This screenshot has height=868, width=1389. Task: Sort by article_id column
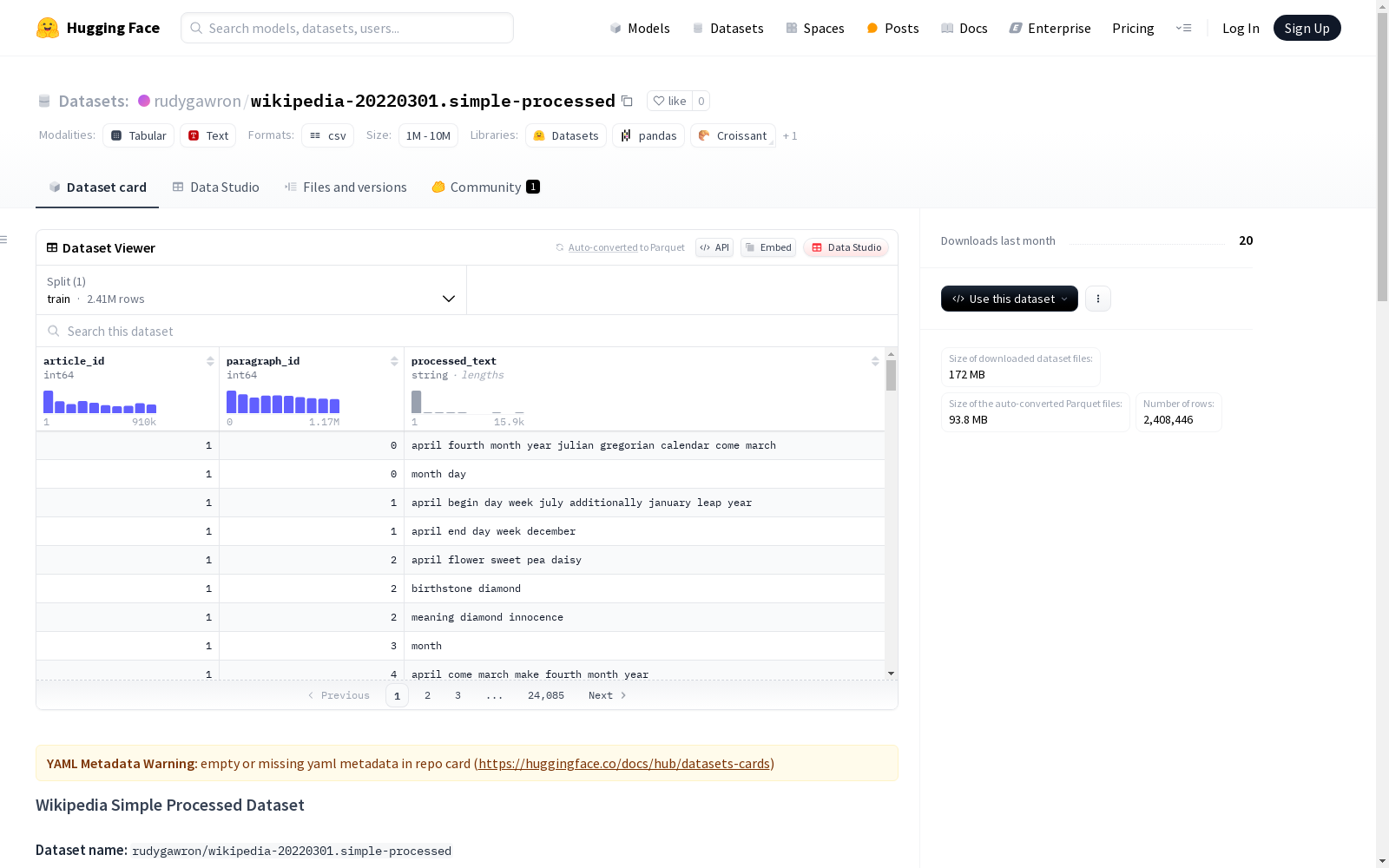pyautogui.click(x=210, y=361)
